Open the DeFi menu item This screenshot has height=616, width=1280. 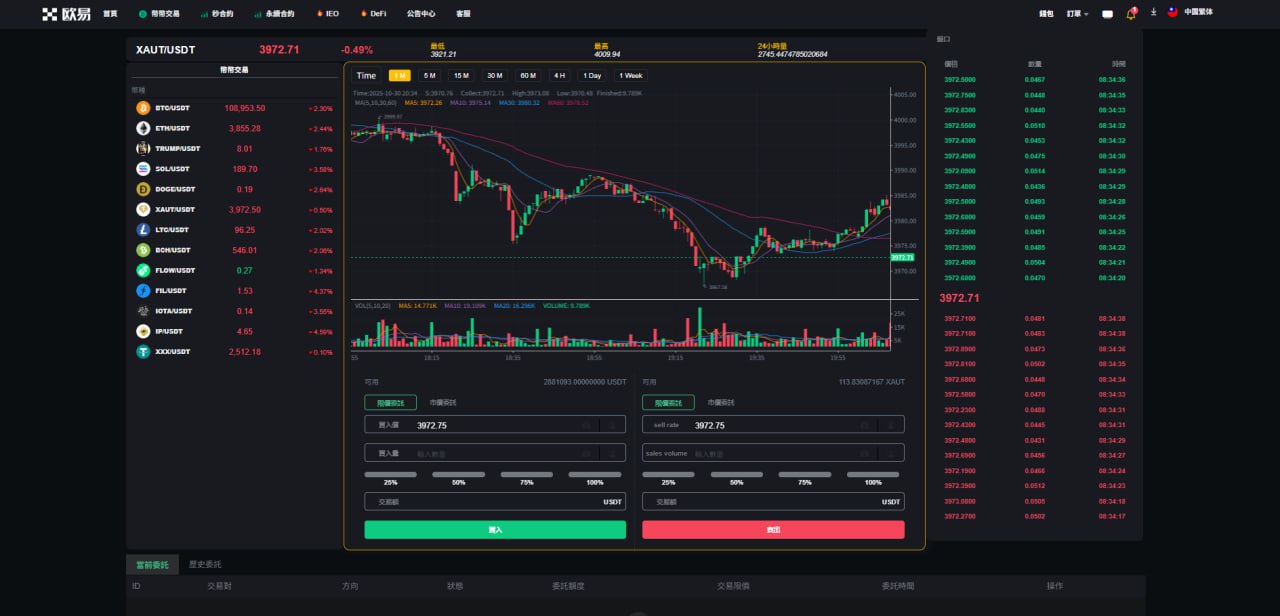372,14
